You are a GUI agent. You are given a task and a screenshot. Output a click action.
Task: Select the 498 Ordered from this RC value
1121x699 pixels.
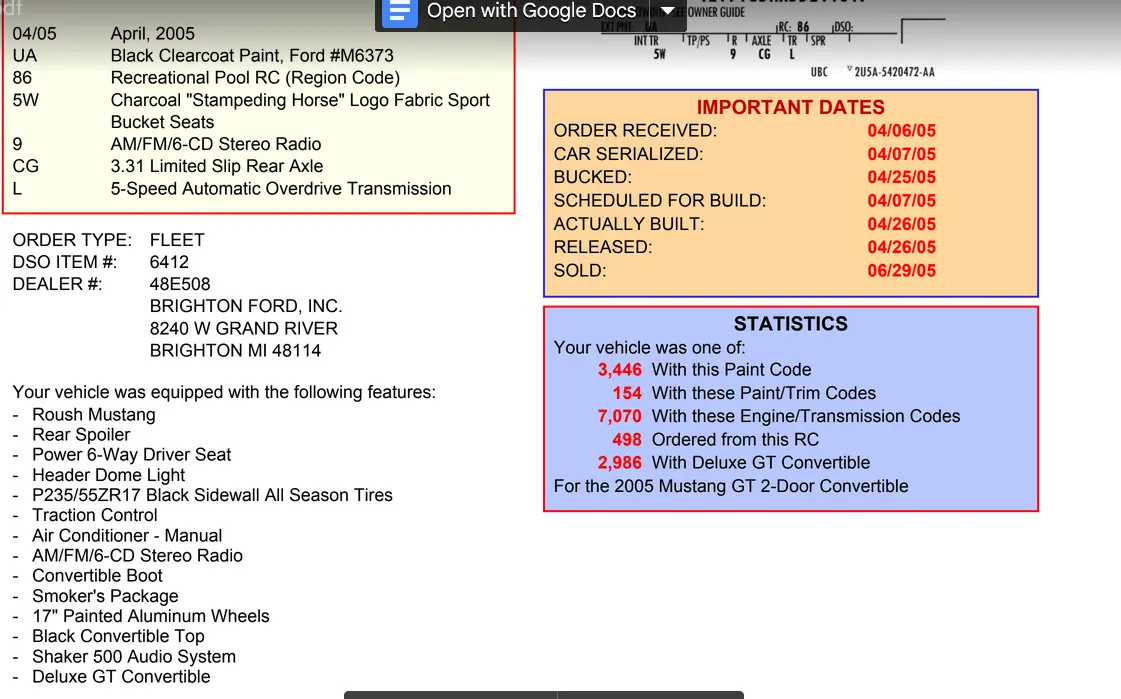[x=627, y=440]
